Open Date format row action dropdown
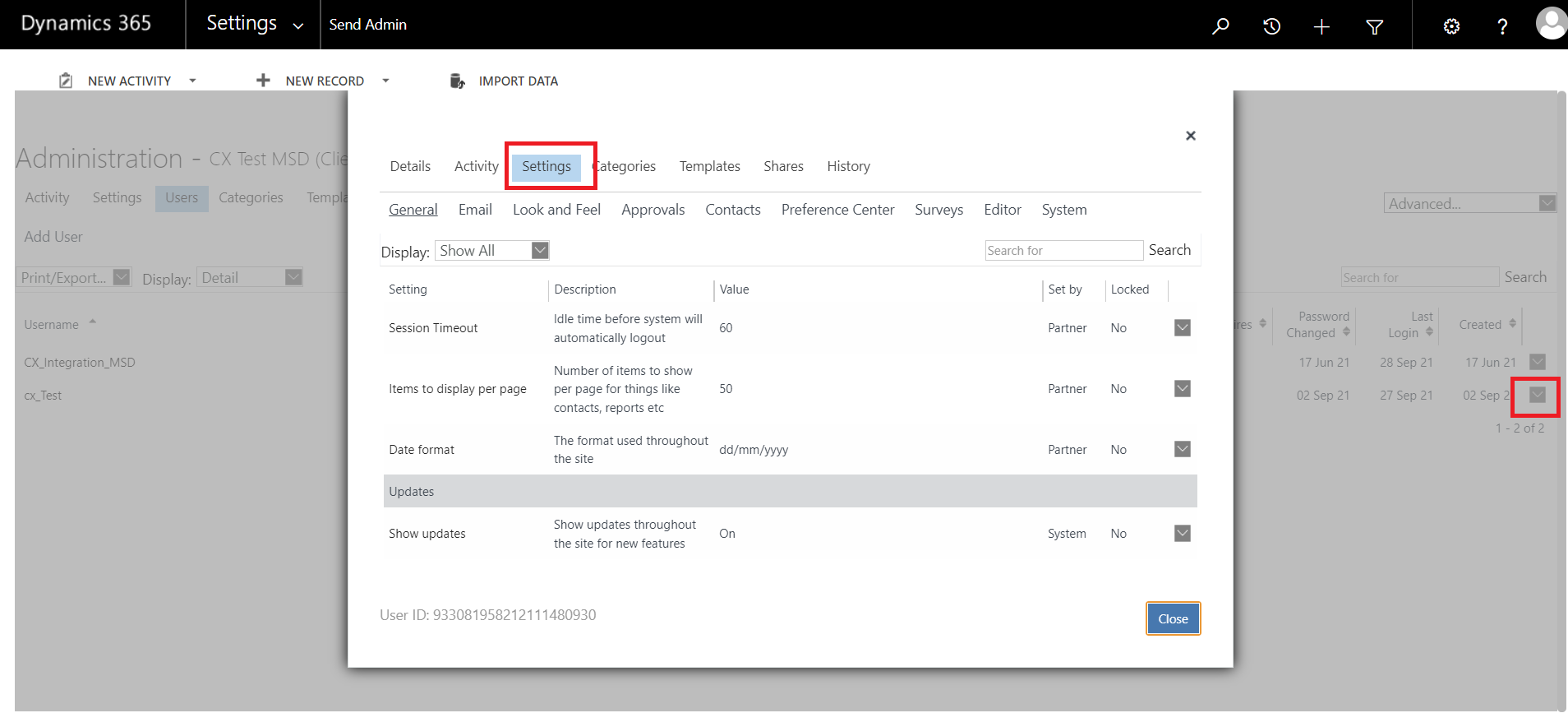Image resolution: width=1568 pixels, height=713 pixels. [1183, 449]
